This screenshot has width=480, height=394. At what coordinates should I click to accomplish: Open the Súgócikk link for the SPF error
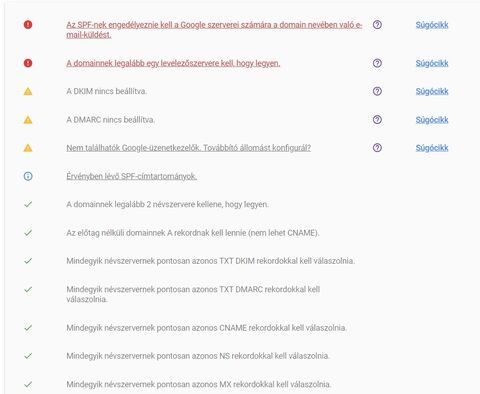pos(432,25)
